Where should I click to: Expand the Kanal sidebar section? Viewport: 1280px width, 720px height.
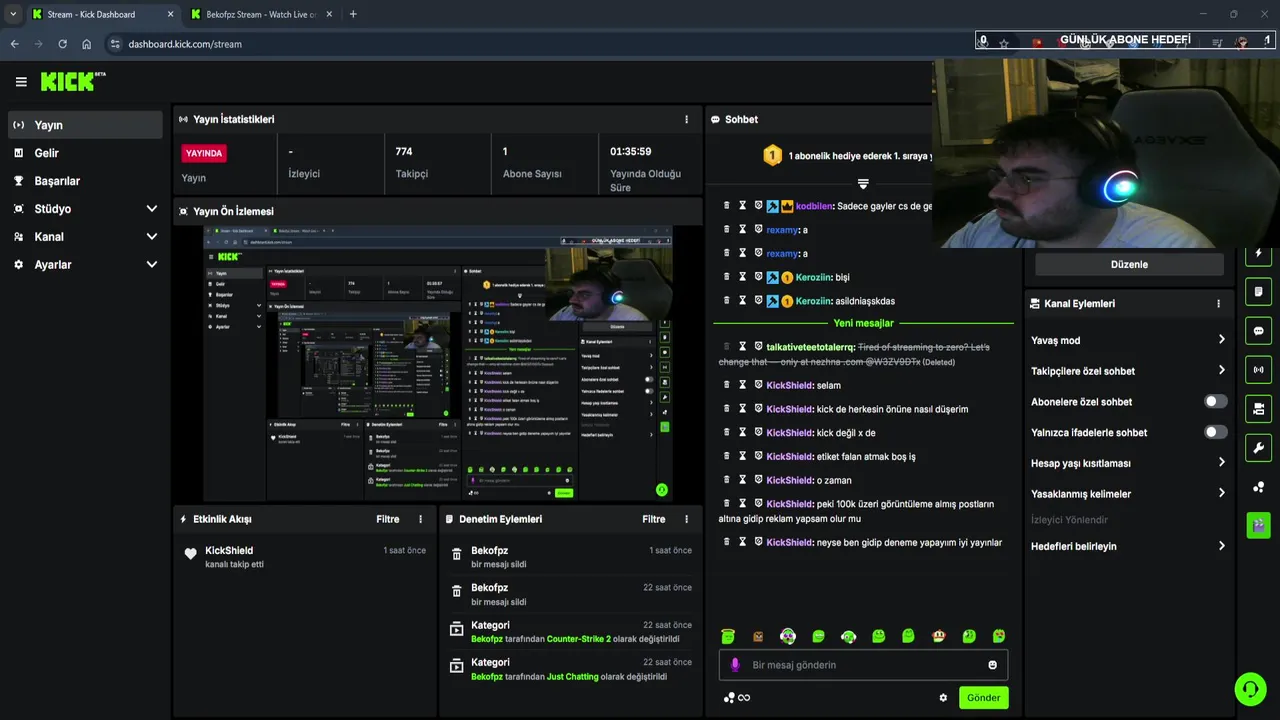point(152,237)
